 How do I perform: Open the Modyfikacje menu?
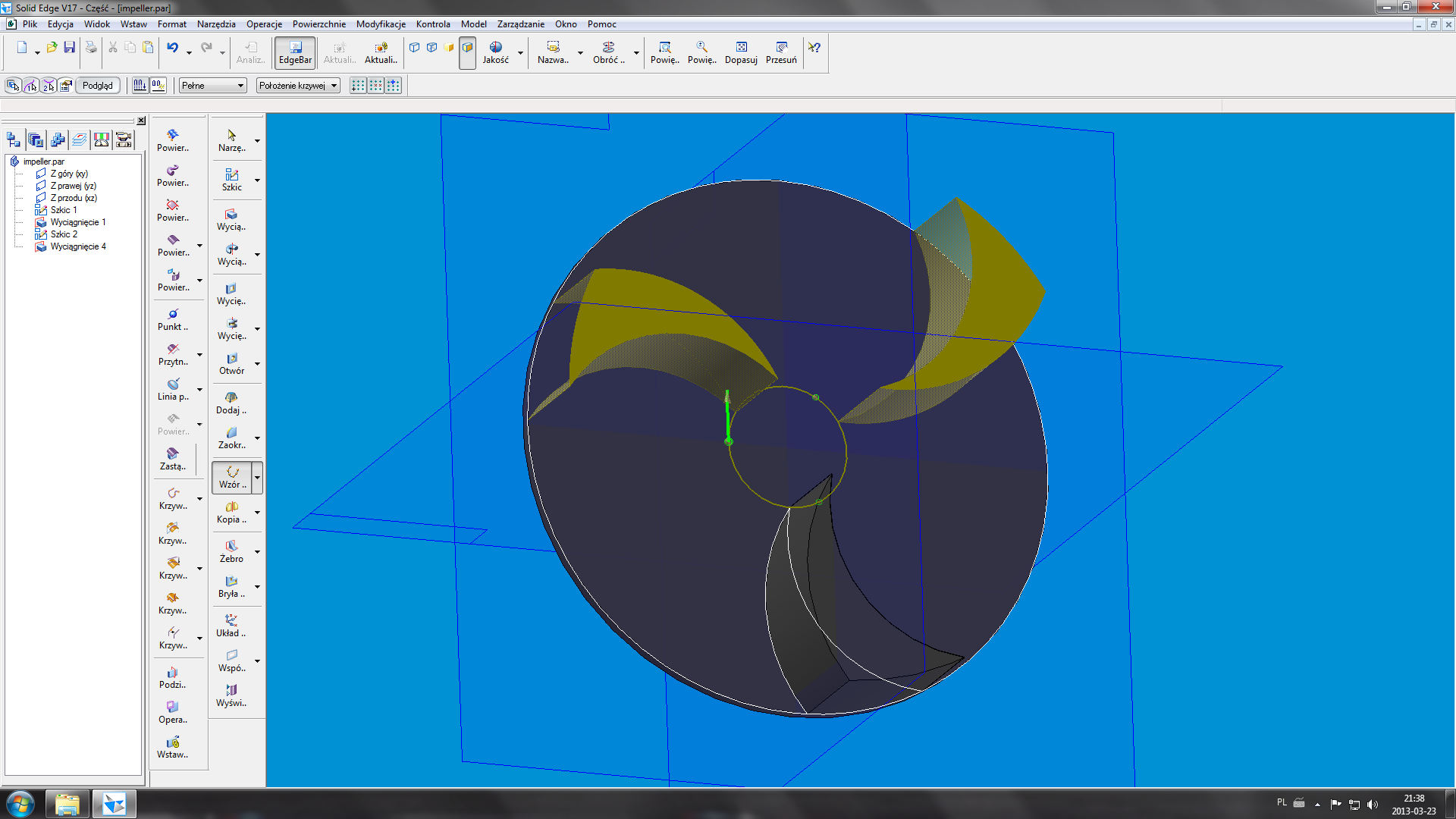[381, 24]
